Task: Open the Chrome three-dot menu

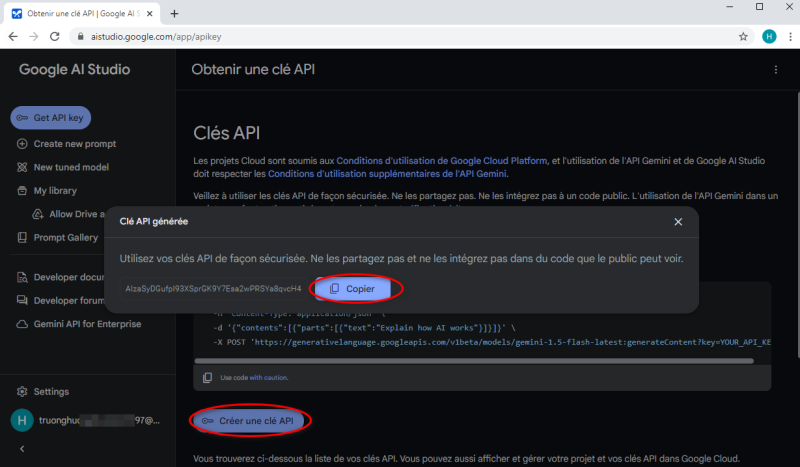Action: pyautogui.click(x=790, y=37)
